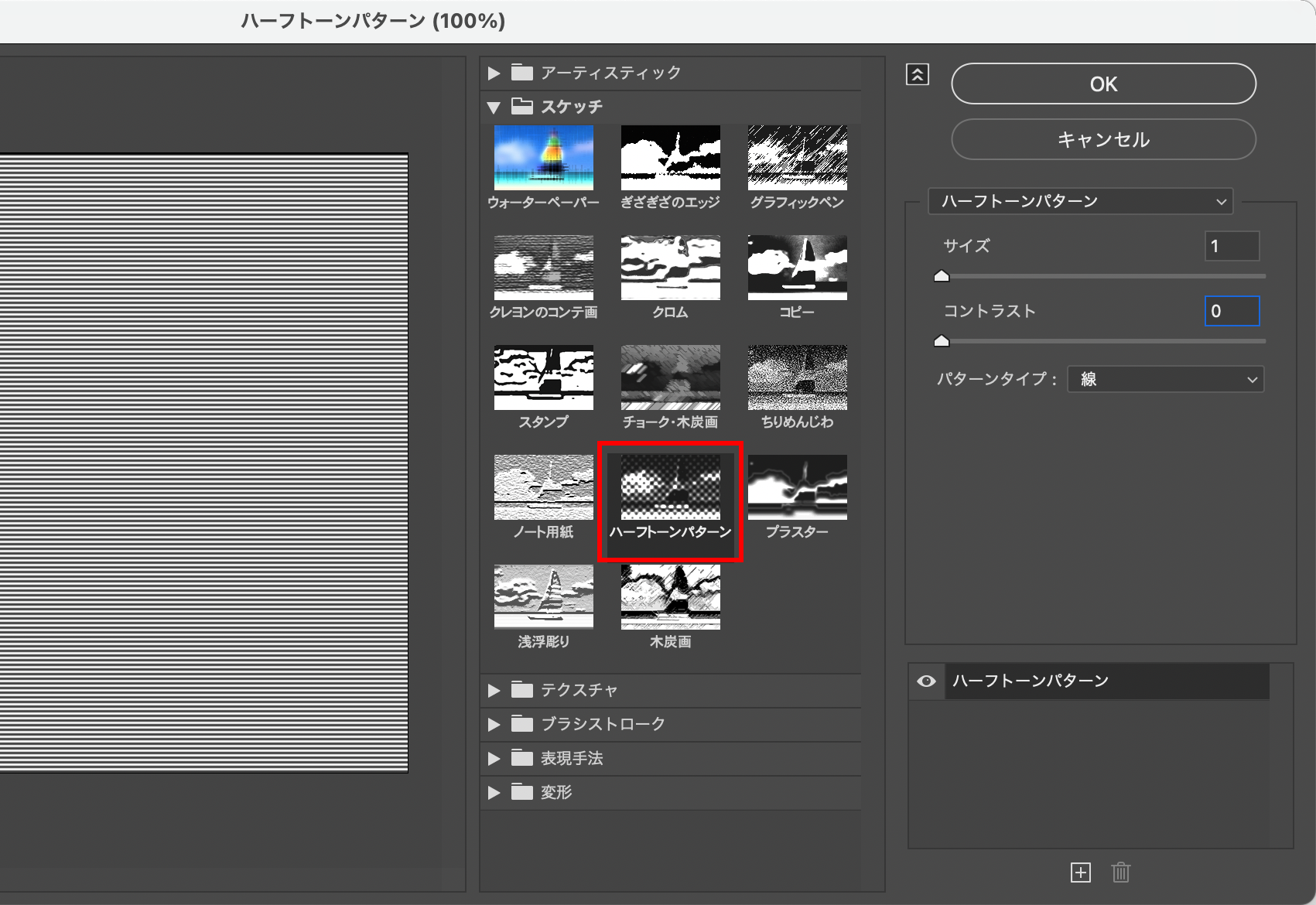Apply the ちりめんじわ filter thumbnail

797,377
